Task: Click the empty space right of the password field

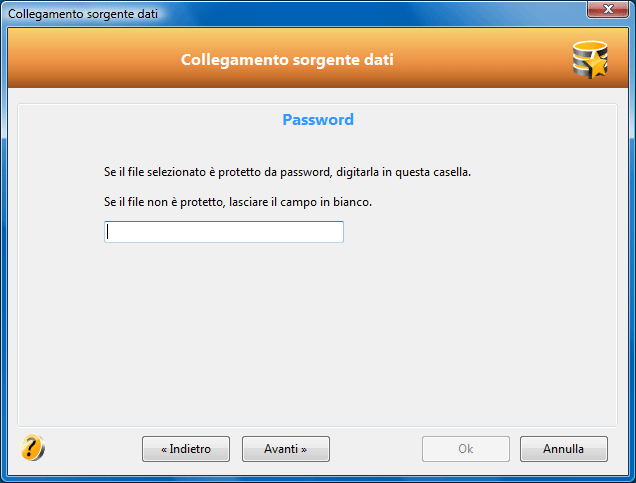Action: tap(479, 232)
